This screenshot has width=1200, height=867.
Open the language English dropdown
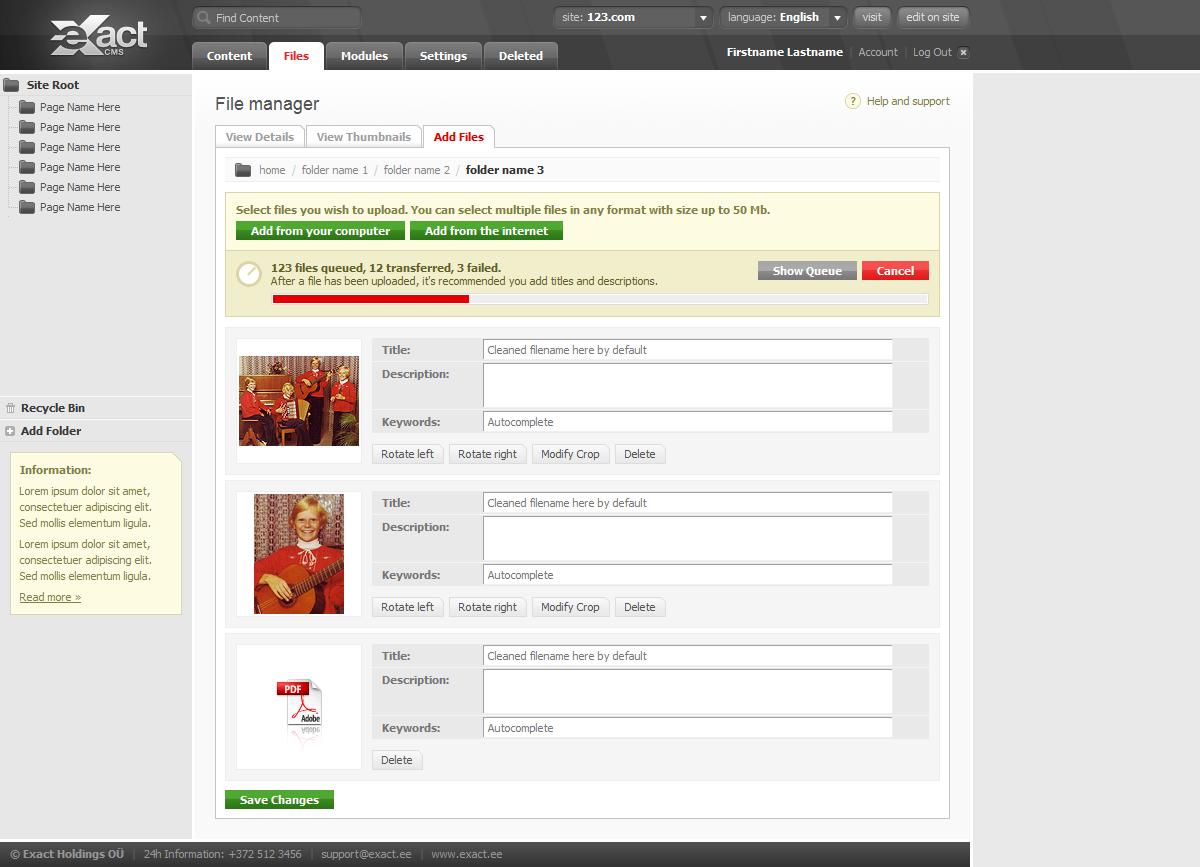[x=784, y=17]
